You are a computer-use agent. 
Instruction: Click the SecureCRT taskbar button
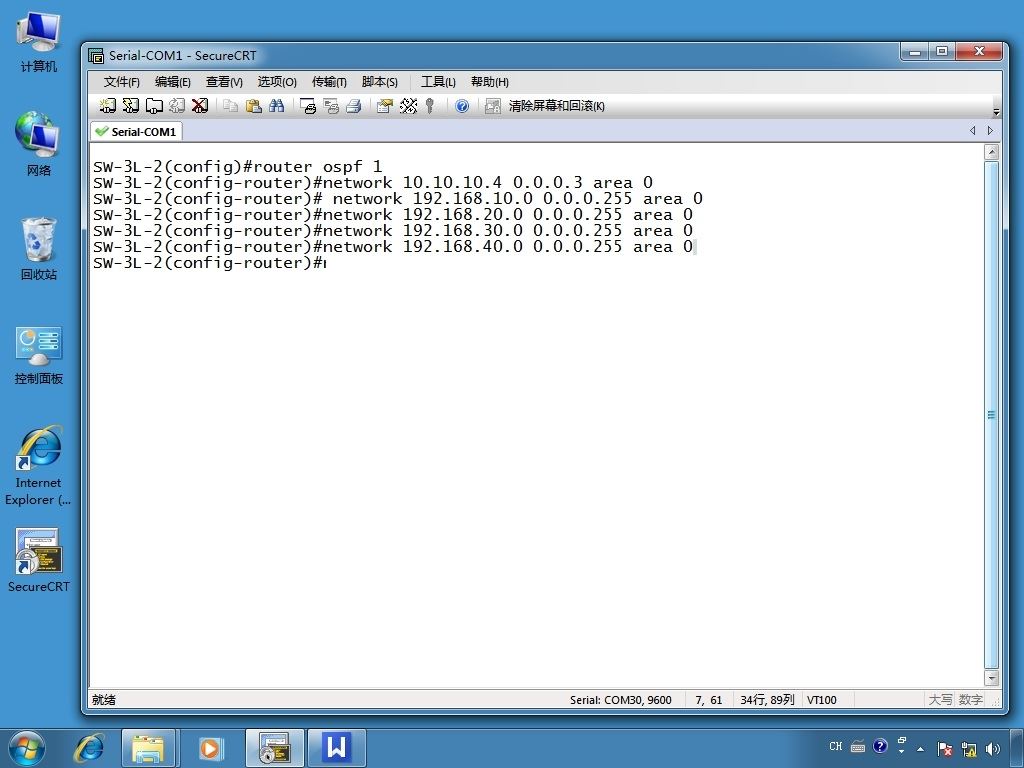click(x=274, y=748)
